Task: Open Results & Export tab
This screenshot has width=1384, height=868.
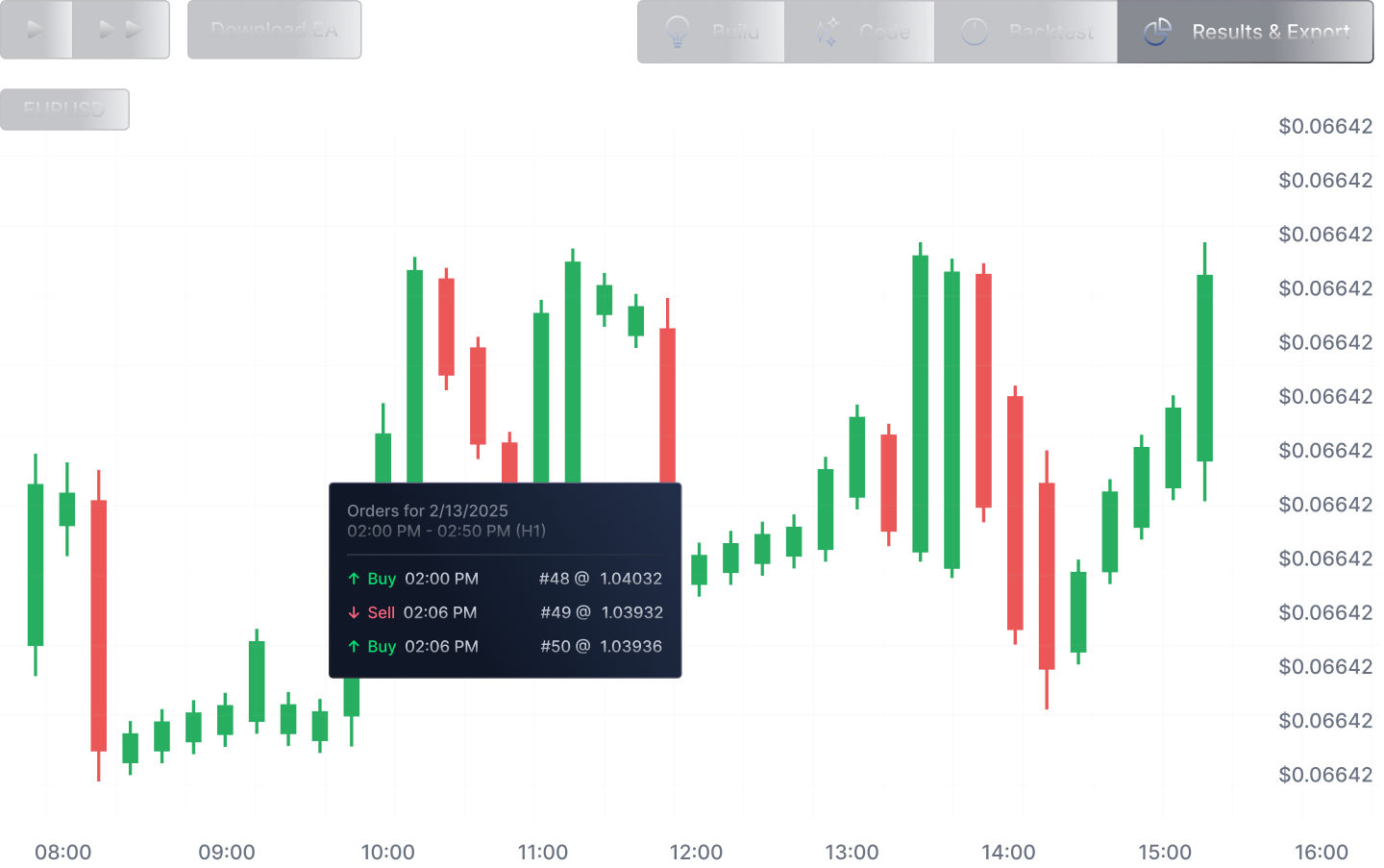Action: 1246,32
